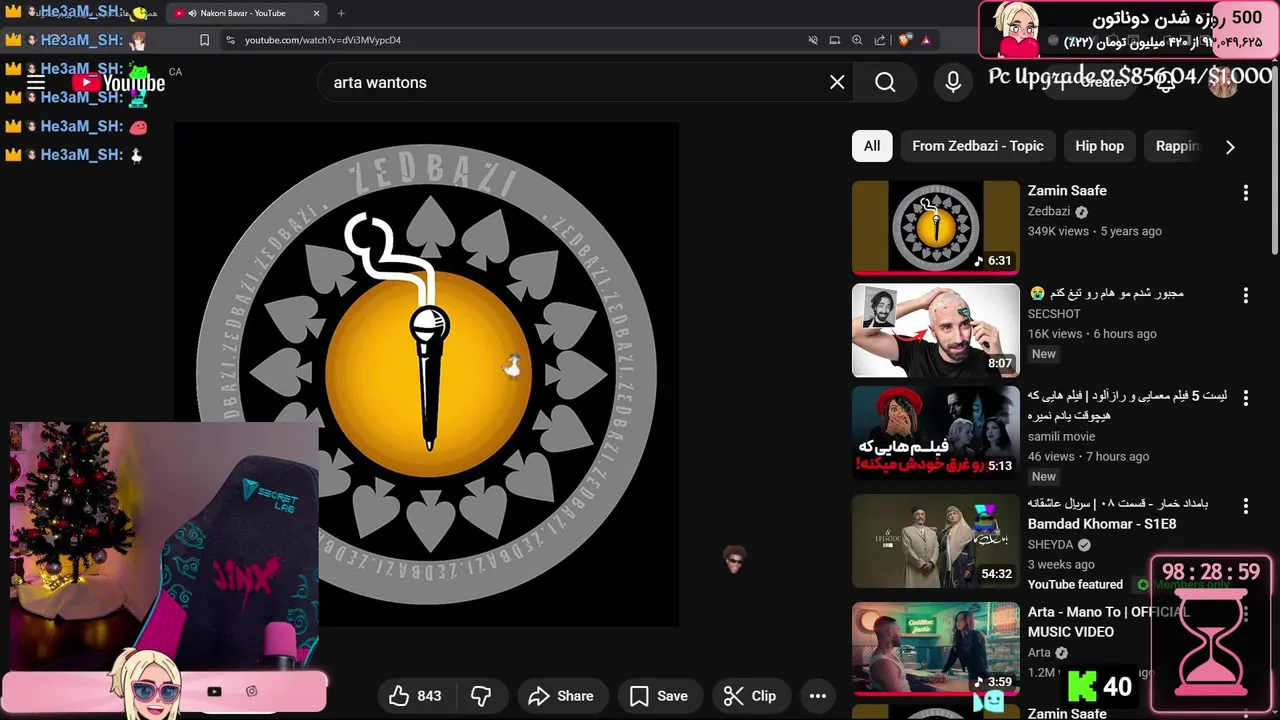Open options menu for Bamdad Khomar S1E8
Viewport: 1280px width, 720px height.
pyautogui.click(x=1245, y=506)
